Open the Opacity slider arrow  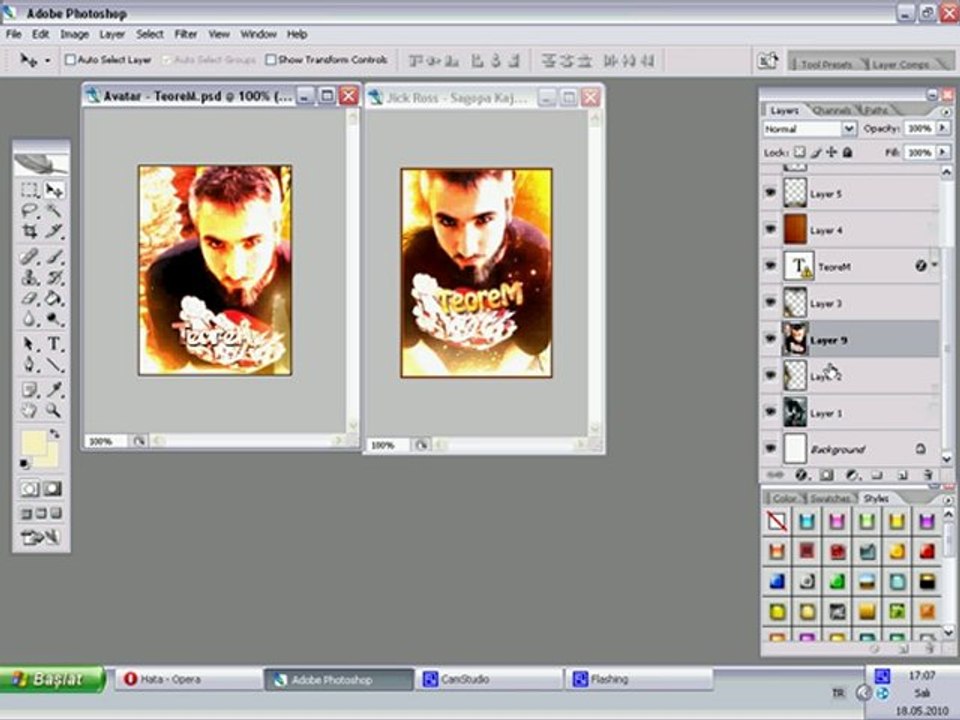point(943,127)
